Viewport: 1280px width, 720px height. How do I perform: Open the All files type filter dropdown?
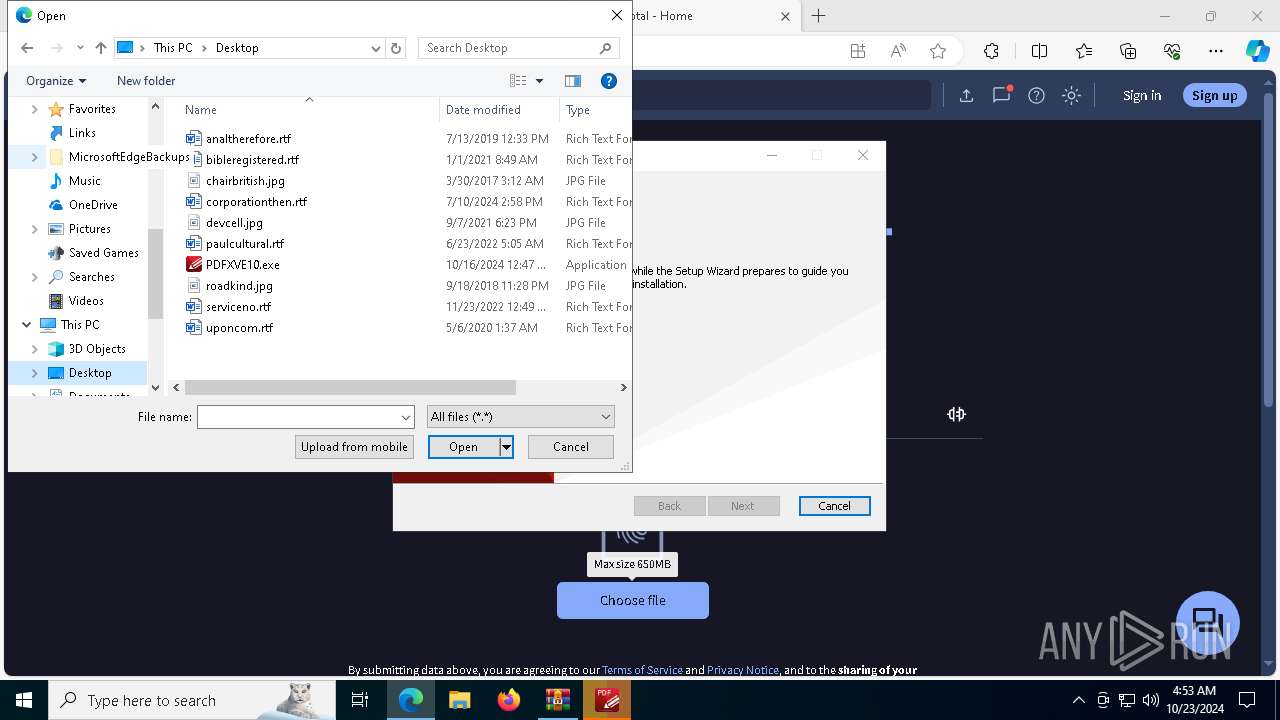click(520, 417)
